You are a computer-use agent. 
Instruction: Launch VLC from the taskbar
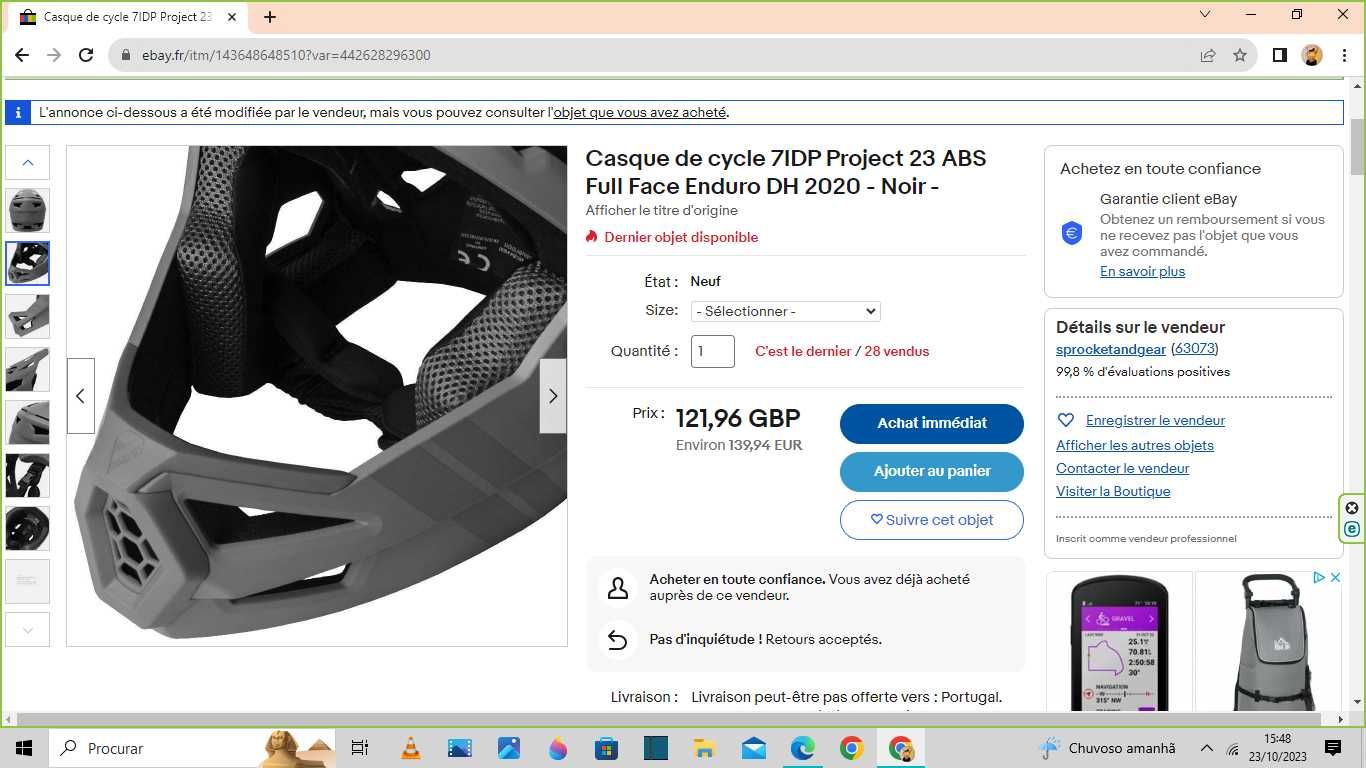pyautogui.click(x=410, y=748)
